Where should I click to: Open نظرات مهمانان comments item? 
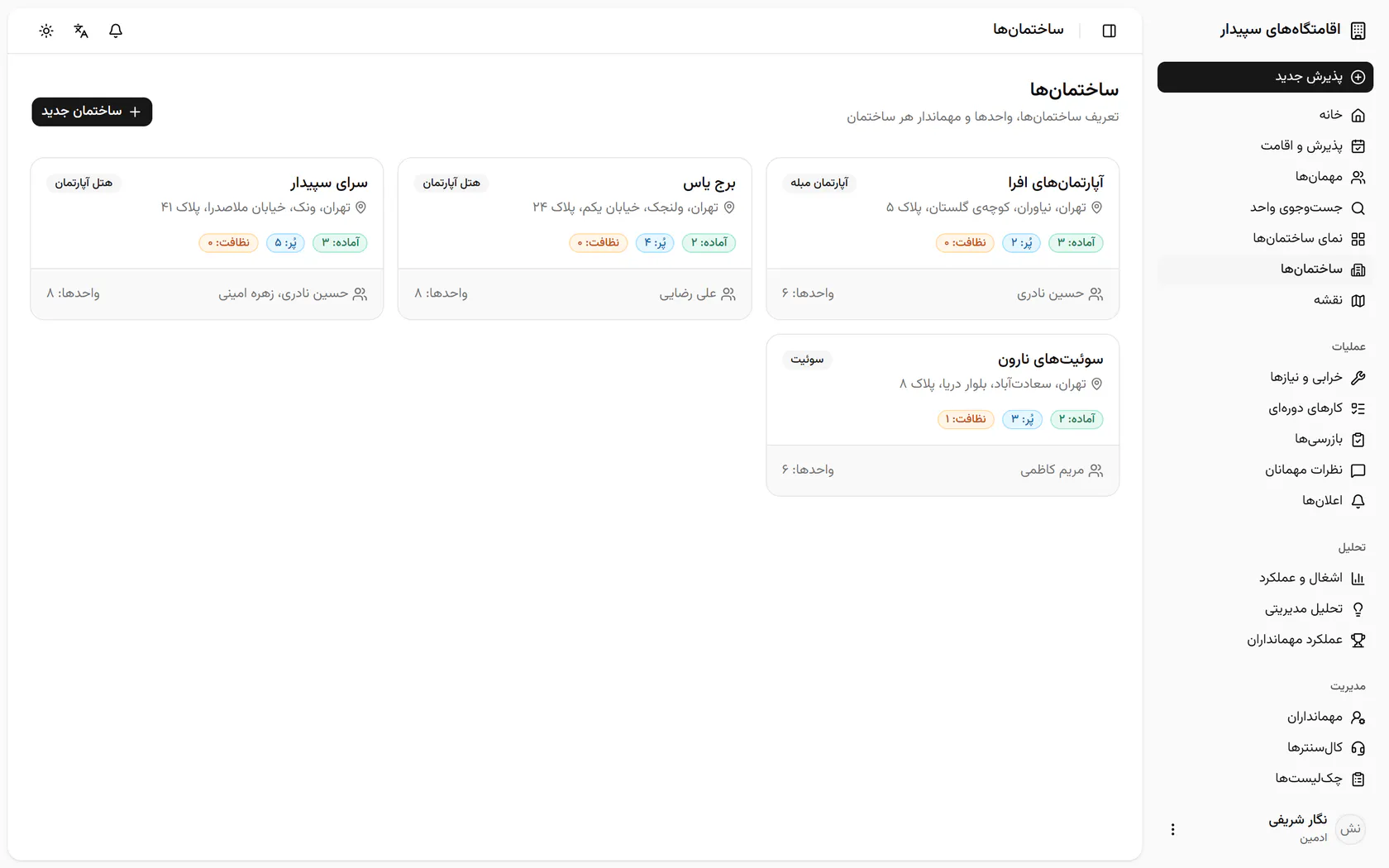click(1265, 470)
